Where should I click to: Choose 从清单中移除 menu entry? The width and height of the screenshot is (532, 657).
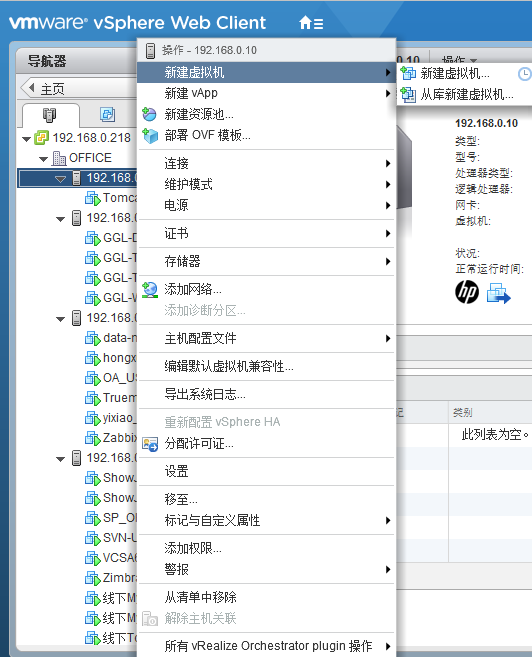[266, 598]
